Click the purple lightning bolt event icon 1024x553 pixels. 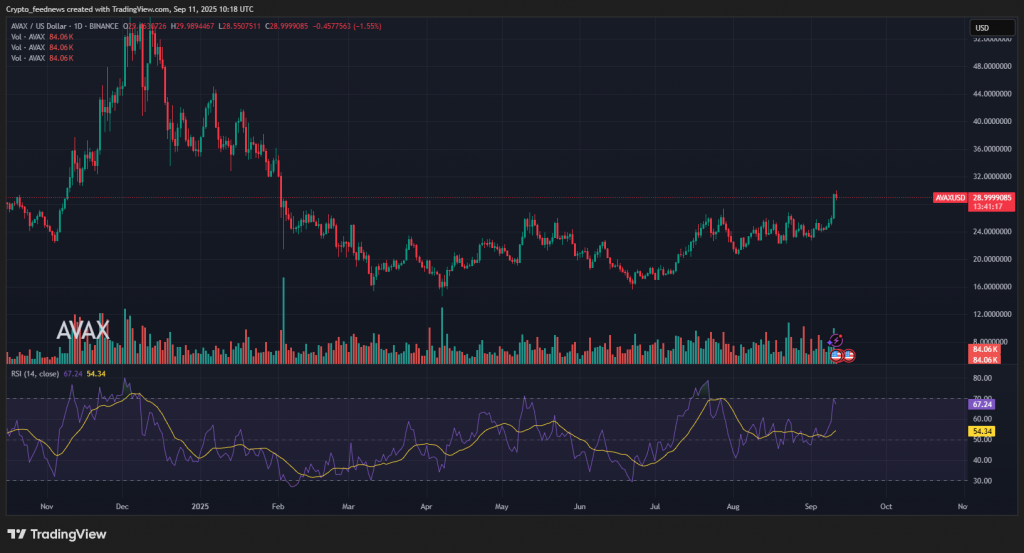click(x=838, y=342)
